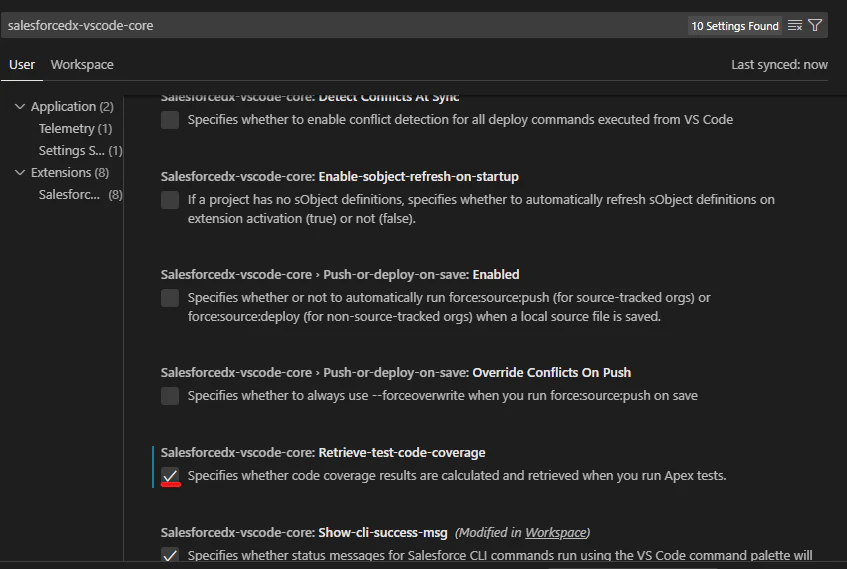Click the Clear Settings Search Input icon
Screen dimensions: 847x569
[x=795, y=25]
